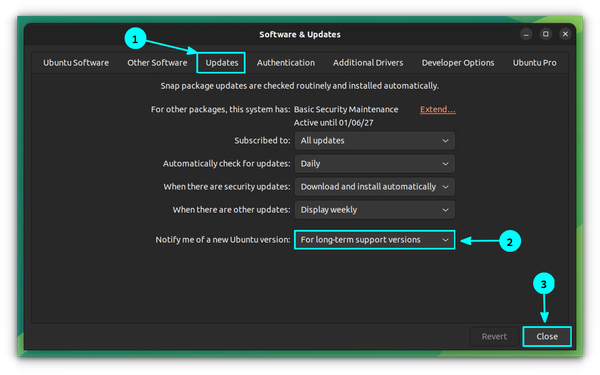Viewport: 600px width, 375px height.
Task: Click the Close button
Action: 547,336
